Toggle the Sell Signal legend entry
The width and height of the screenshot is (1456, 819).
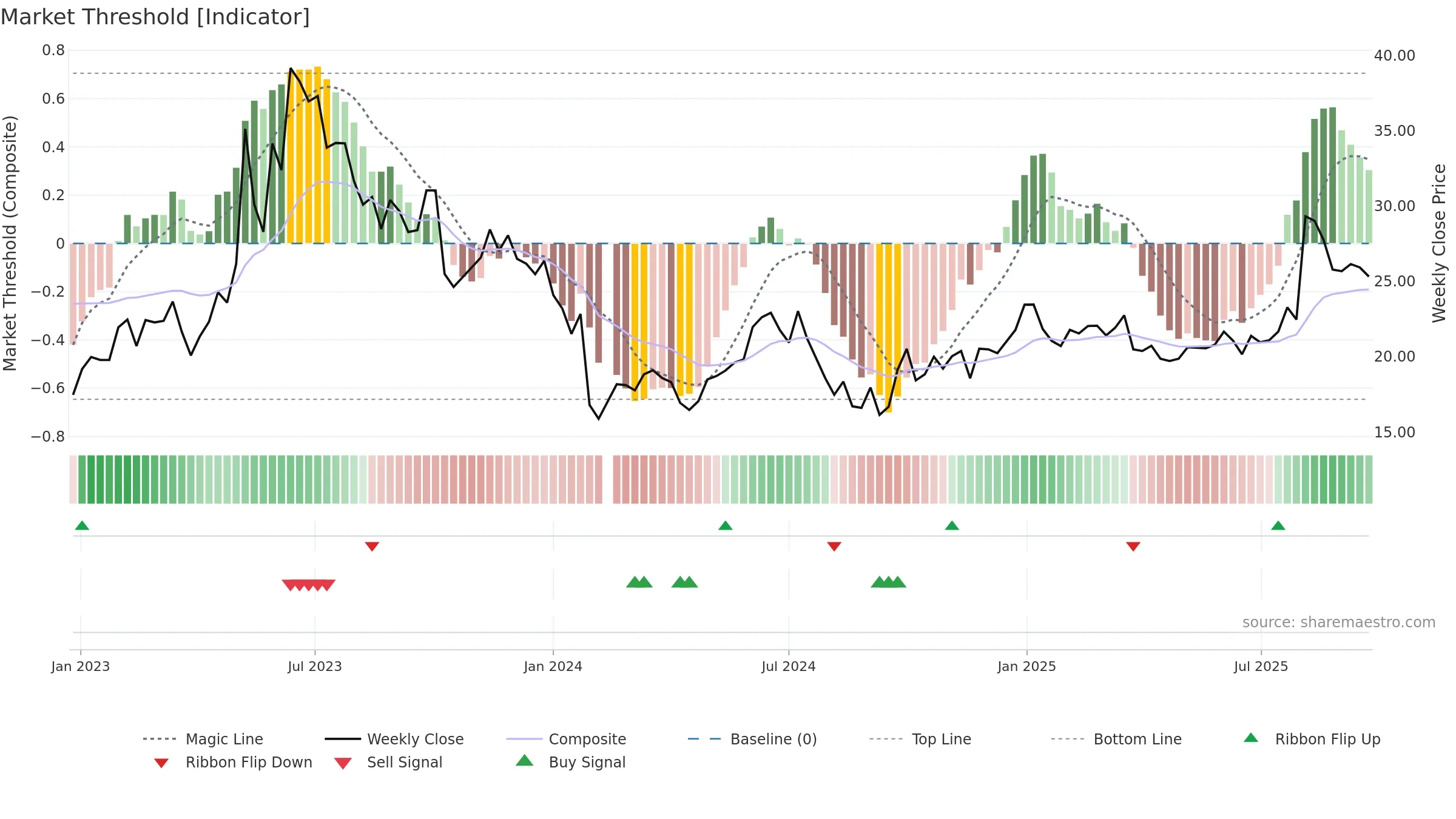click(x=388, y=762)
